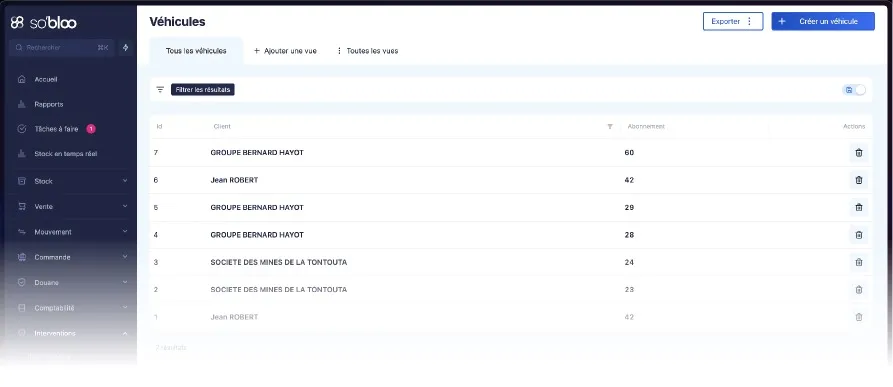The image size is (893, 387).
Task: Click the bar chart icon beside Rapports
Action: point(22,105)
